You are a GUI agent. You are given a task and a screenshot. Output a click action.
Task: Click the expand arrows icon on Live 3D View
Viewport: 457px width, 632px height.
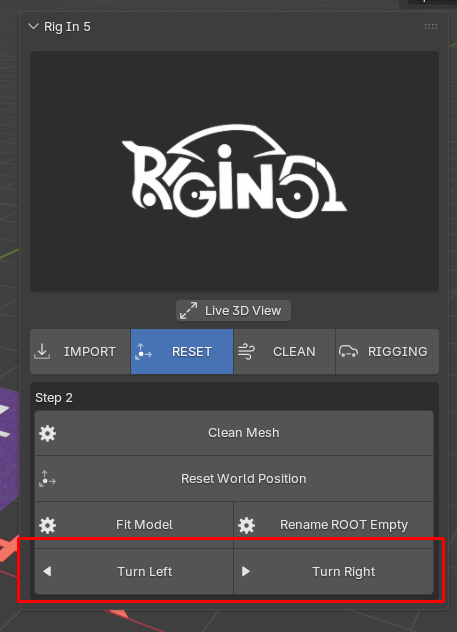pyautogui.click(x=189, y=311)
